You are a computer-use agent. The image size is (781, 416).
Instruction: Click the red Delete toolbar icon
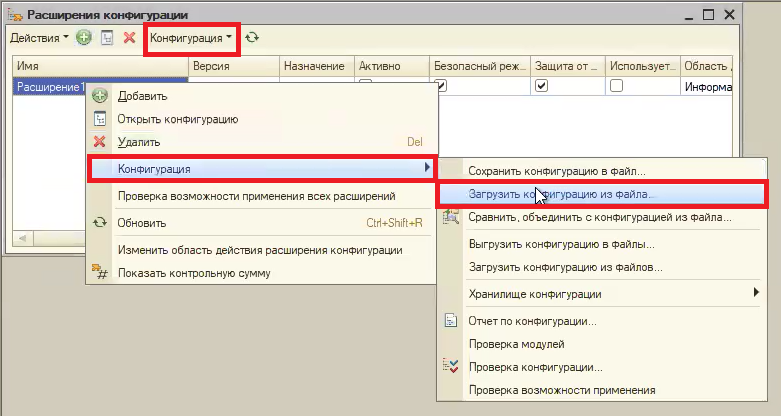pyautogui.click(x=130, y=37)
